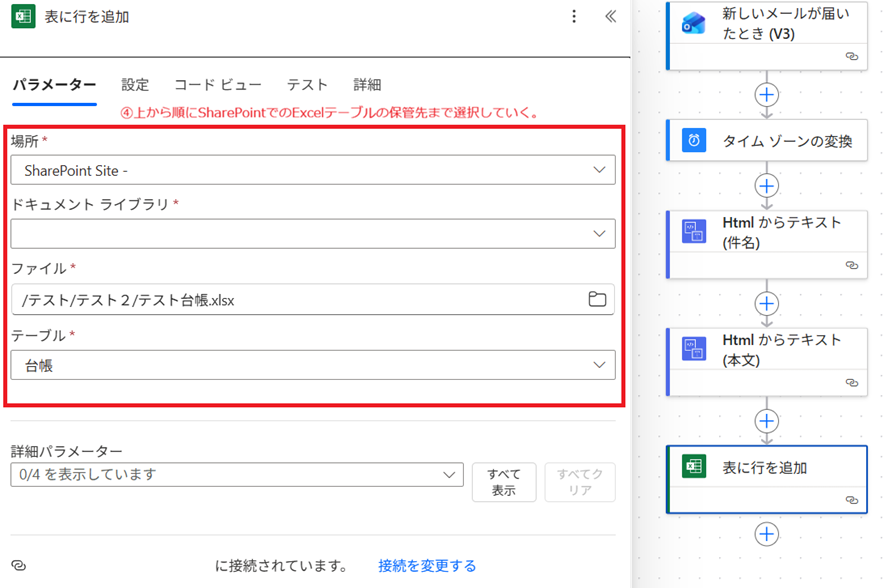Expand the 詳細パラメーター dropdown
884x588 pixels.
(x=449, y=475)
